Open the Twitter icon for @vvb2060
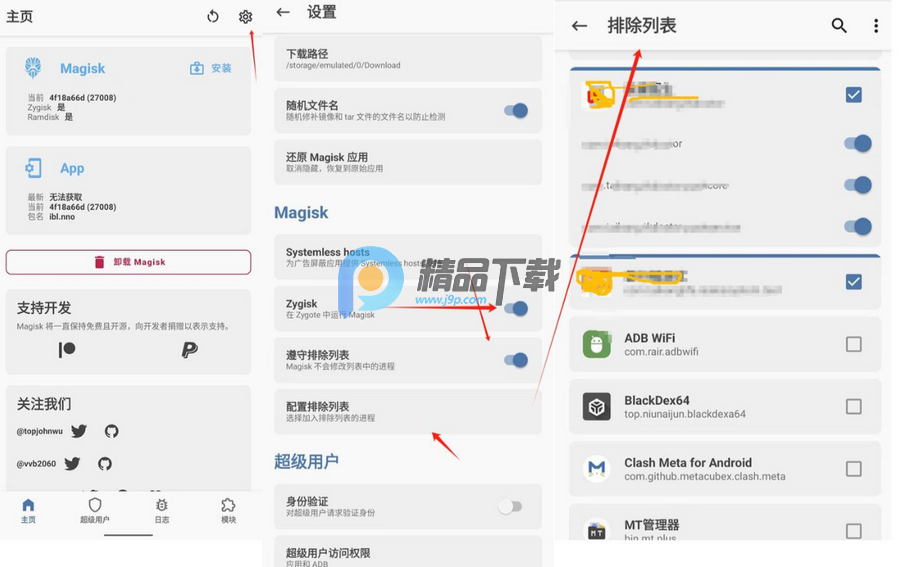This screenshot has height=567, width=900. click(72, 464)
